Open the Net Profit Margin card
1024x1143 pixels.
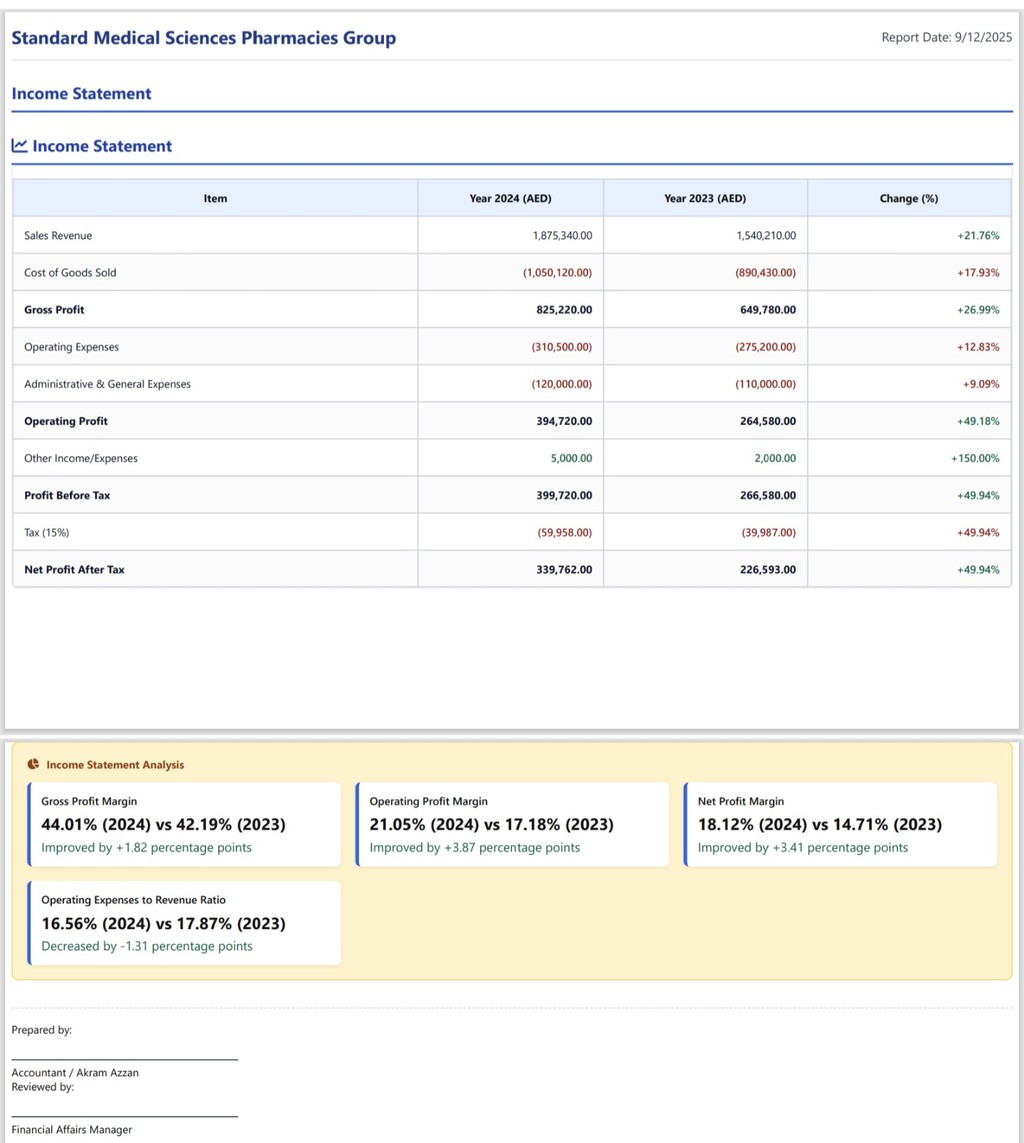tap(840, 824)
